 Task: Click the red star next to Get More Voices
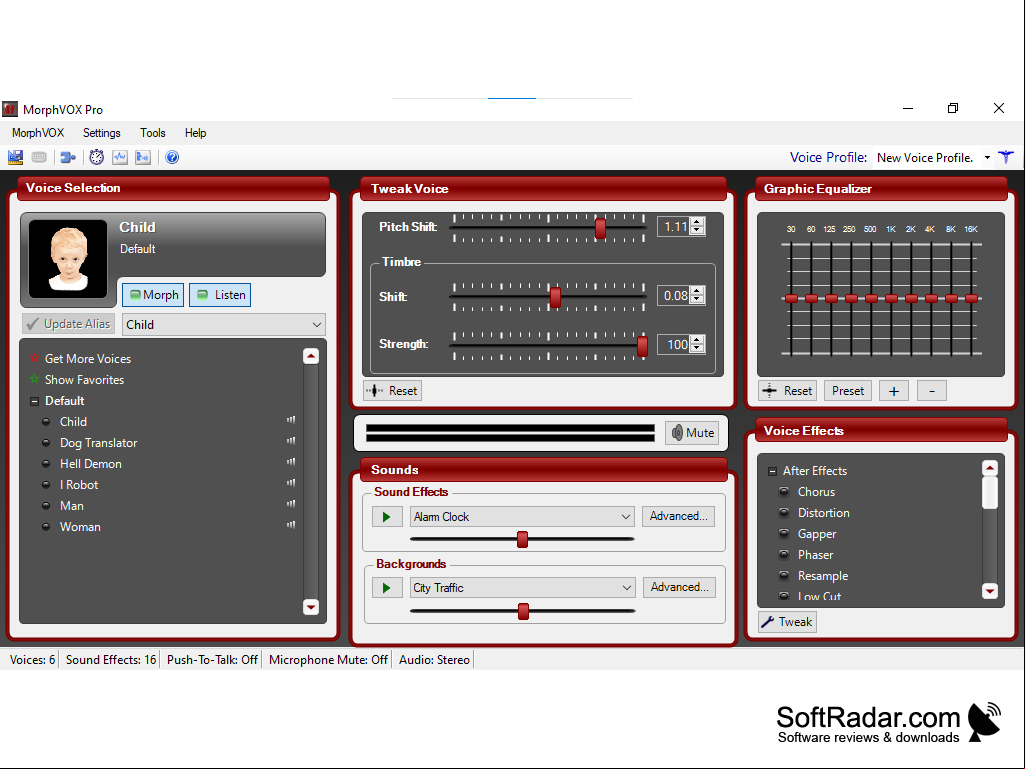34,358
